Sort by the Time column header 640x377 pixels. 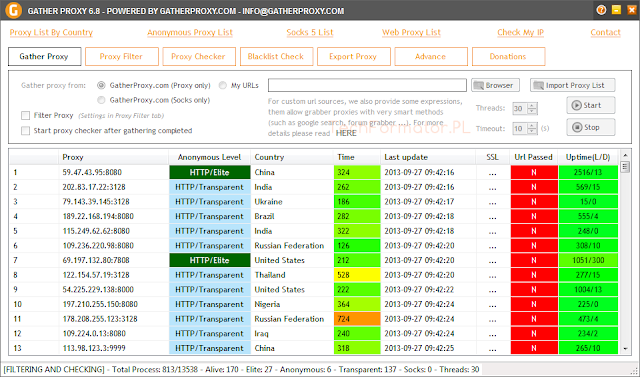pyautogui.click(x=357, y=157)
